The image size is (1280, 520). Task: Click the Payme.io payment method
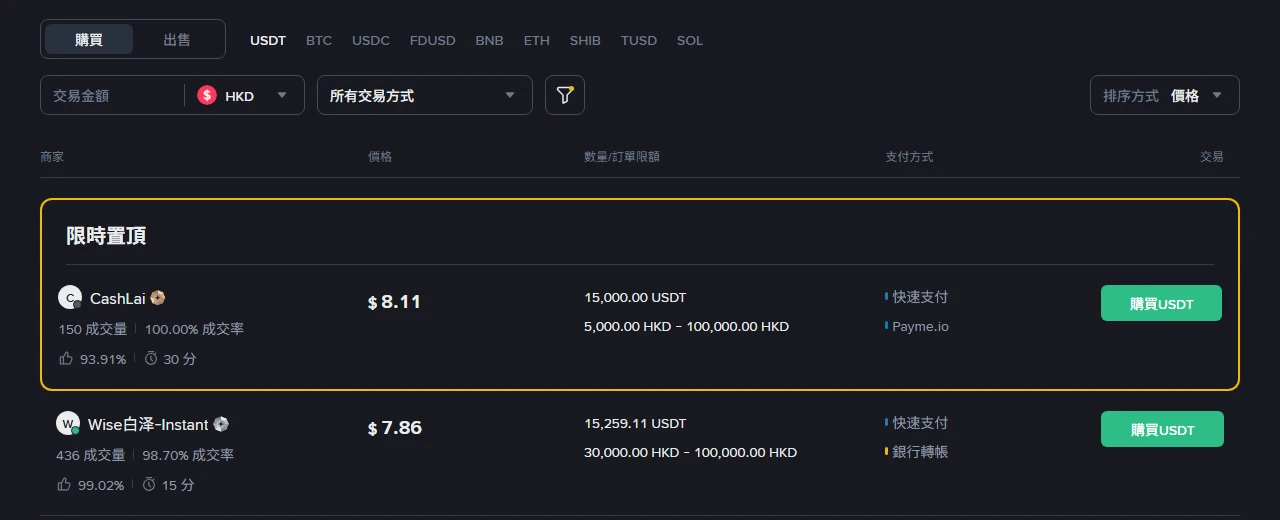coord(920,326)
